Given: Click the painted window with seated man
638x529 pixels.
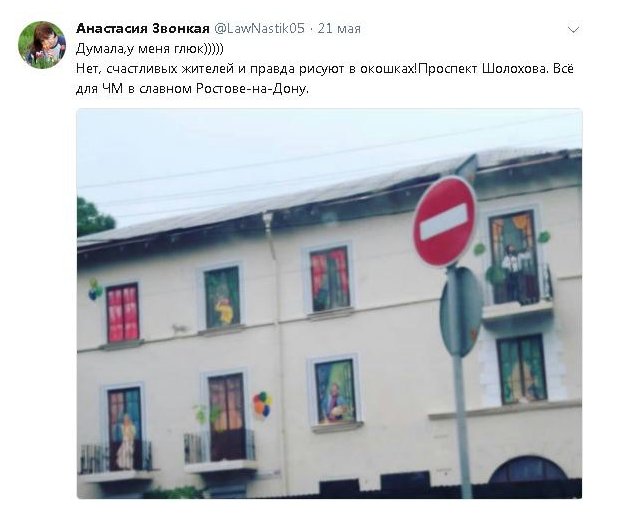Looking at the screenshot, I should (x=335, y=392).
